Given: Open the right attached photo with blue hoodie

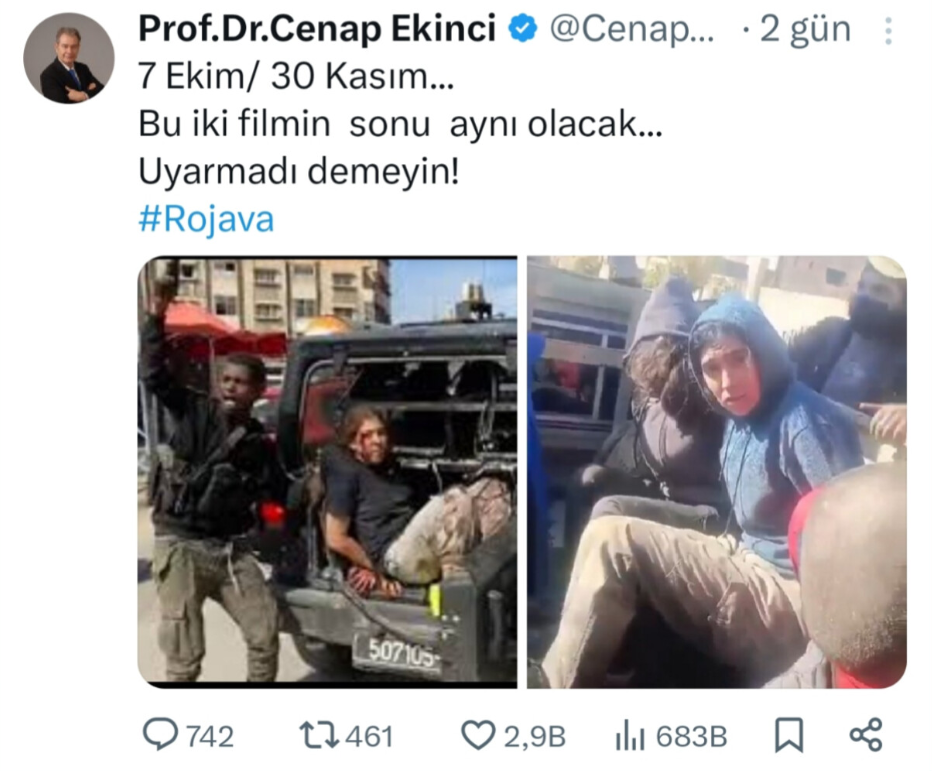Looking at the screenshot, I should point(717,472).
